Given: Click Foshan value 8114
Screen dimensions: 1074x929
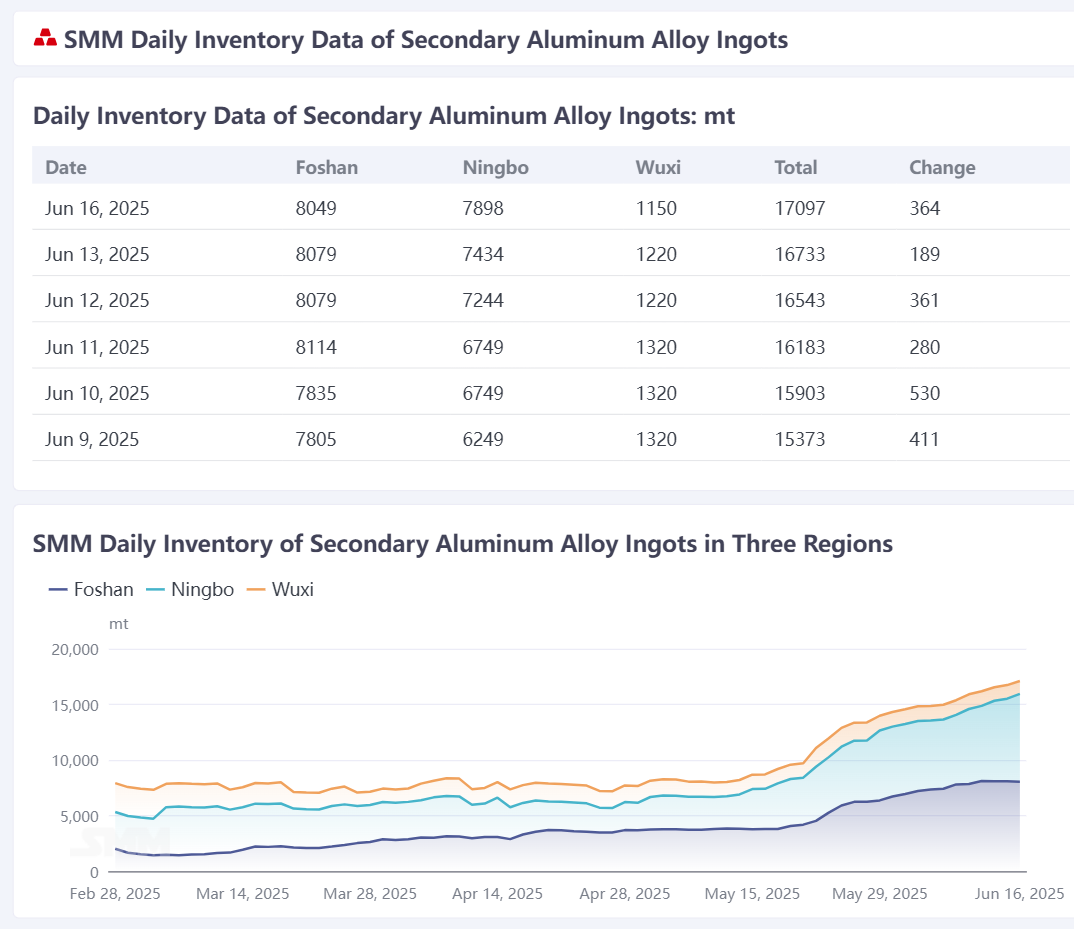Looking at the screenshot, I should (316, 347).
